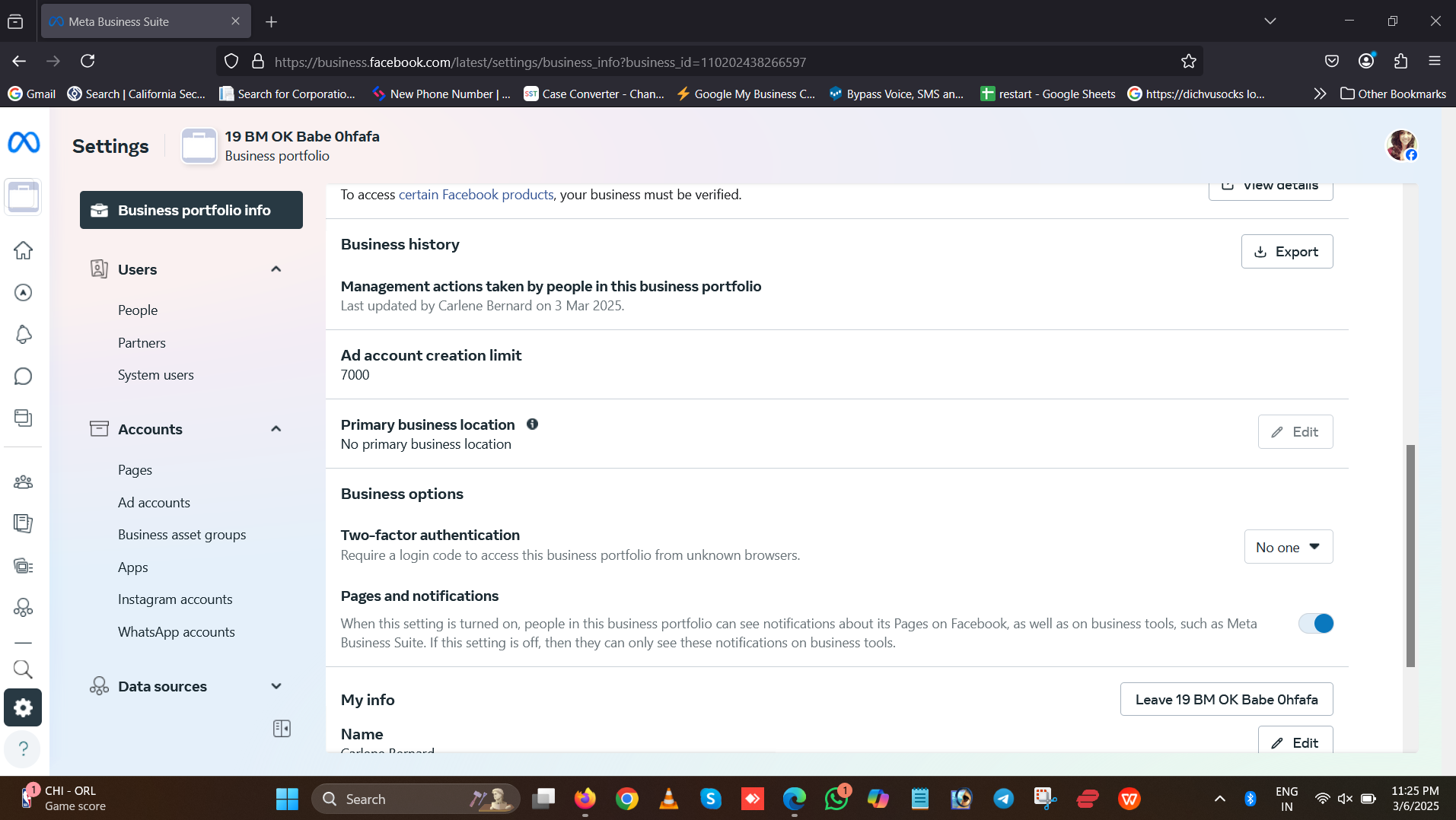Select the Meta Business Suite tab
This screenshot has width=1456, height=820.
pyautogui.click(x=145, y=21)
